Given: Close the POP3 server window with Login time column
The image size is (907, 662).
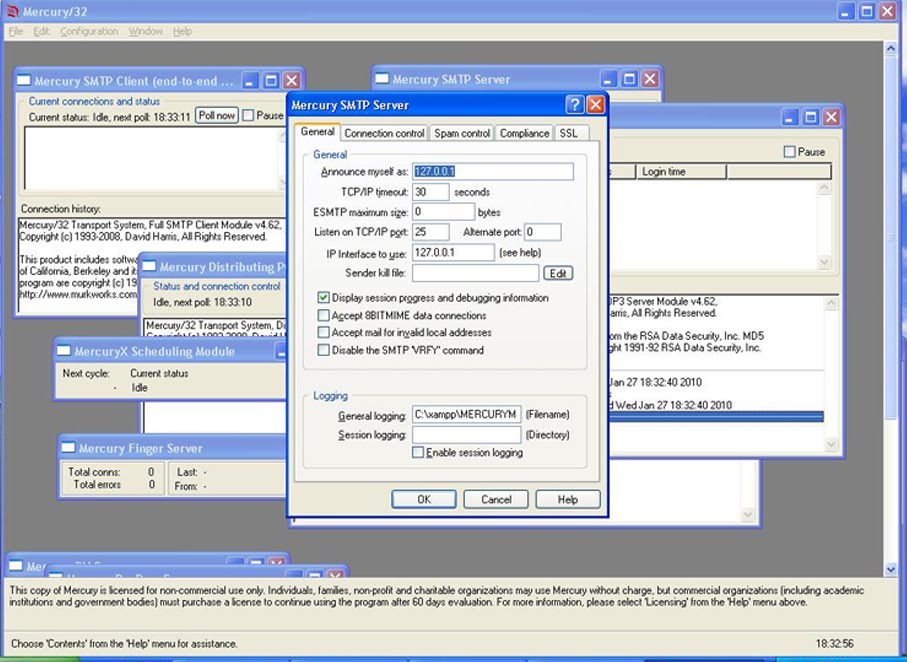Looking at the screenshot, I should point(832,117).
